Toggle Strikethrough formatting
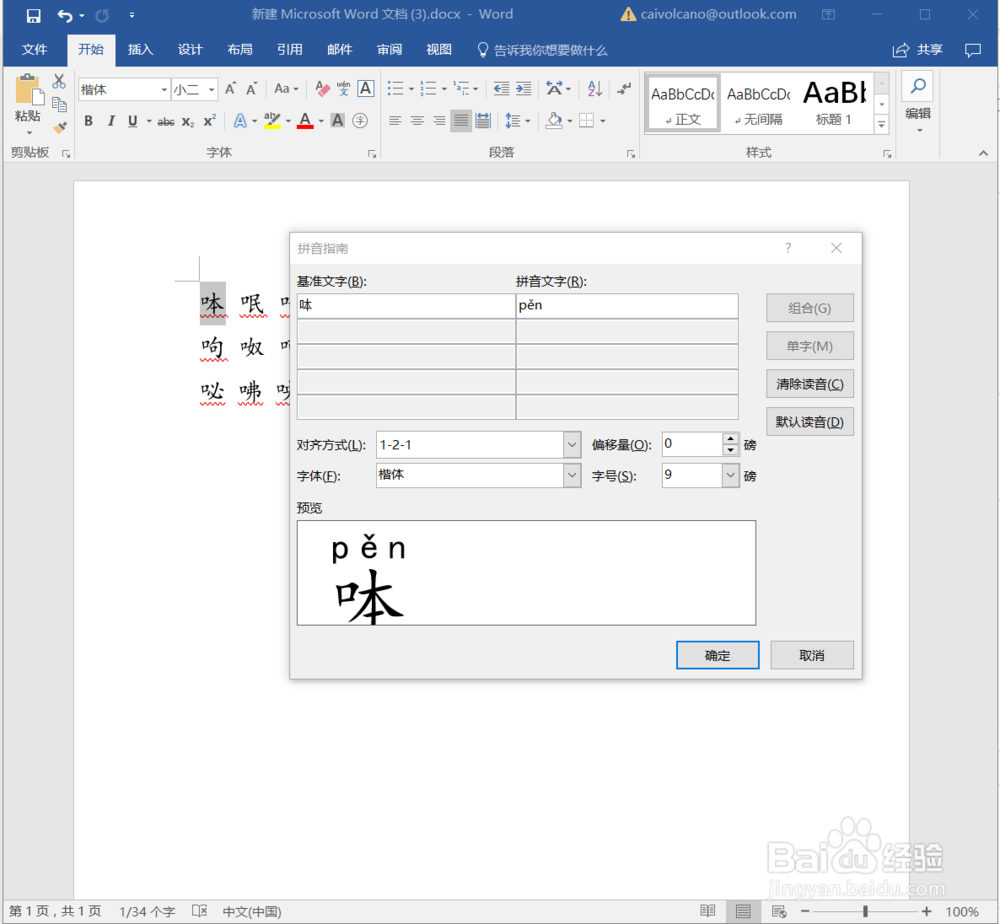 coord(166,120)
